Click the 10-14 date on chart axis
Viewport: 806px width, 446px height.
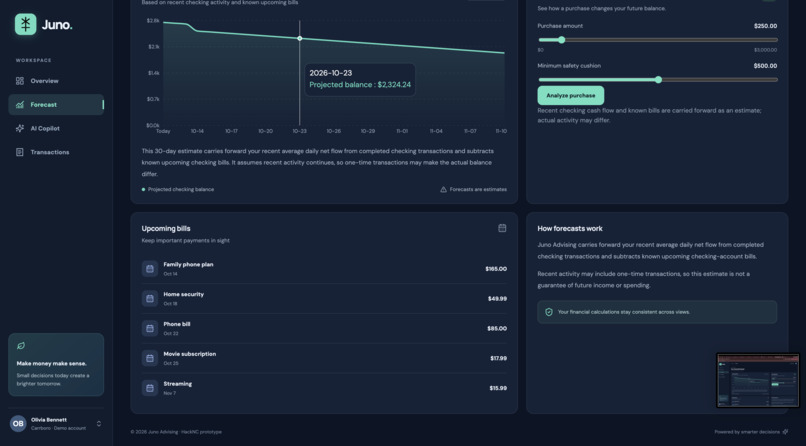tap(197, 131)
